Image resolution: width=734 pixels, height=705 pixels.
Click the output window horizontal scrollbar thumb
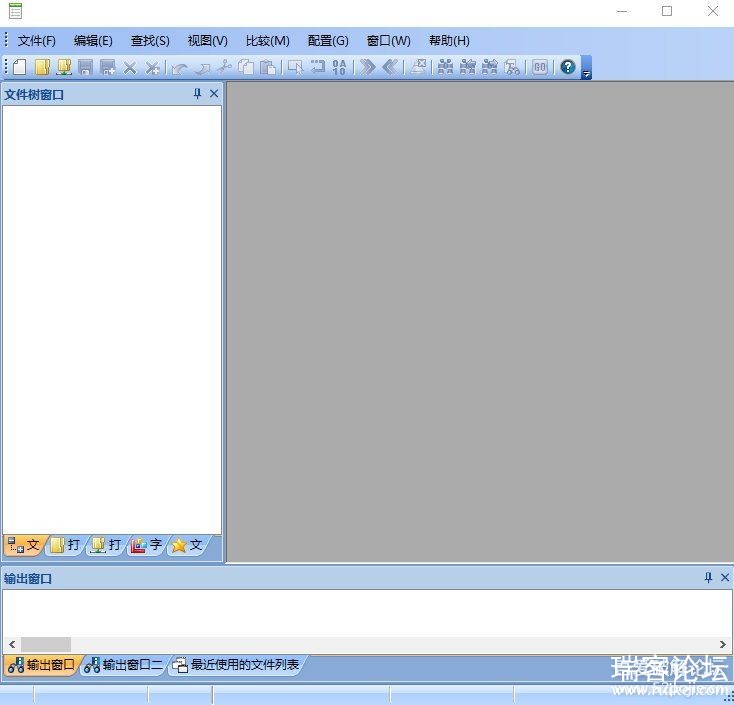(46, 645)
